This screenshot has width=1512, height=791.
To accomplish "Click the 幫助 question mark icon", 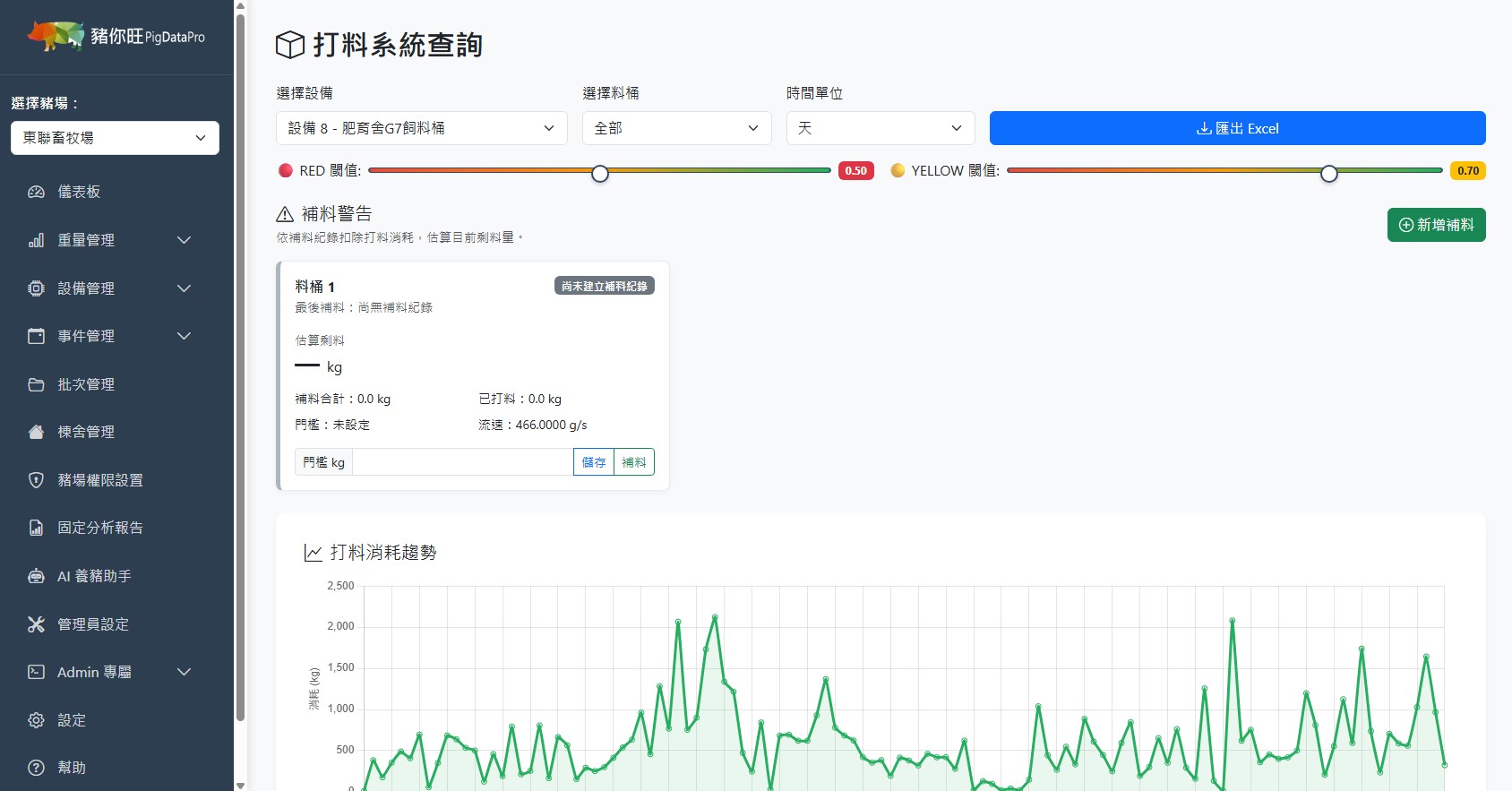I will coord(36,768).
